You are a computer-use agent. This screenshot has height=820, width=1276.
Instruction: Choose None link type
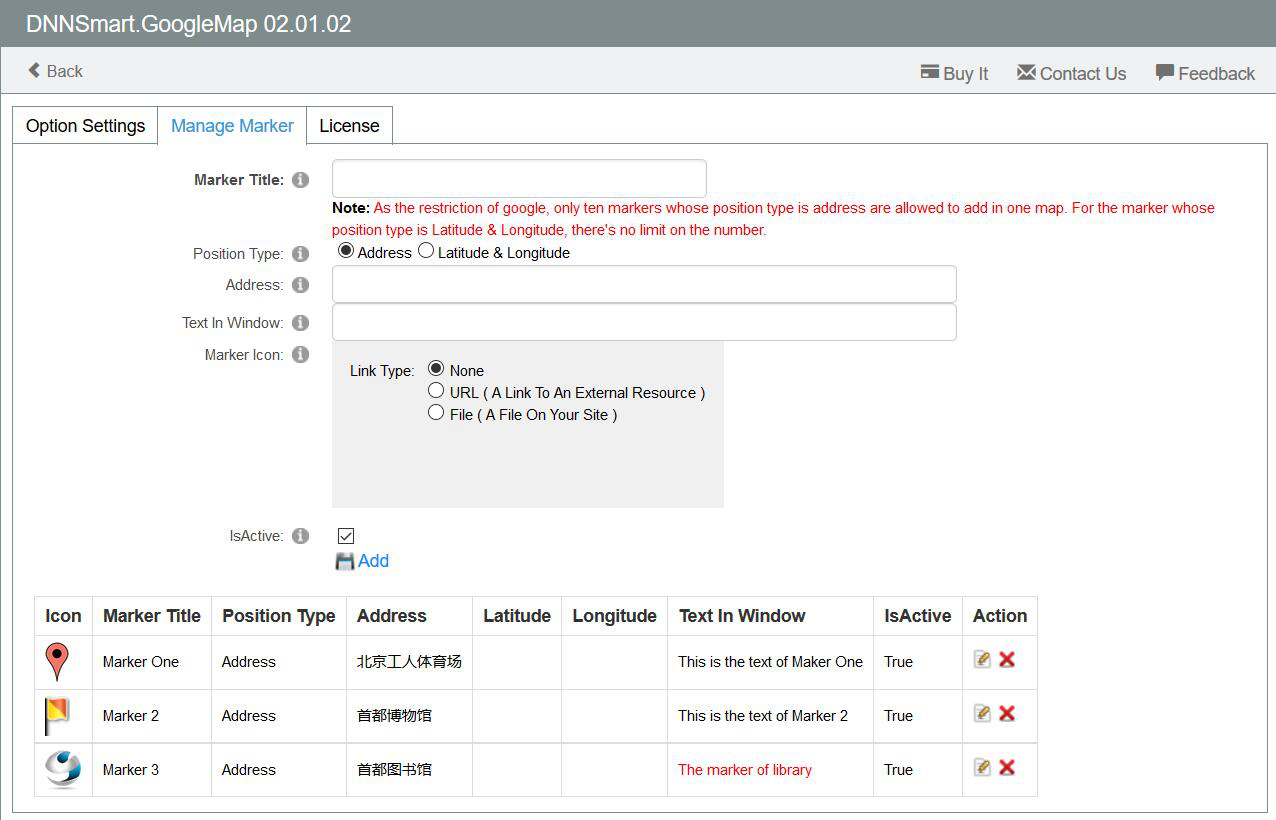(436, 368)
